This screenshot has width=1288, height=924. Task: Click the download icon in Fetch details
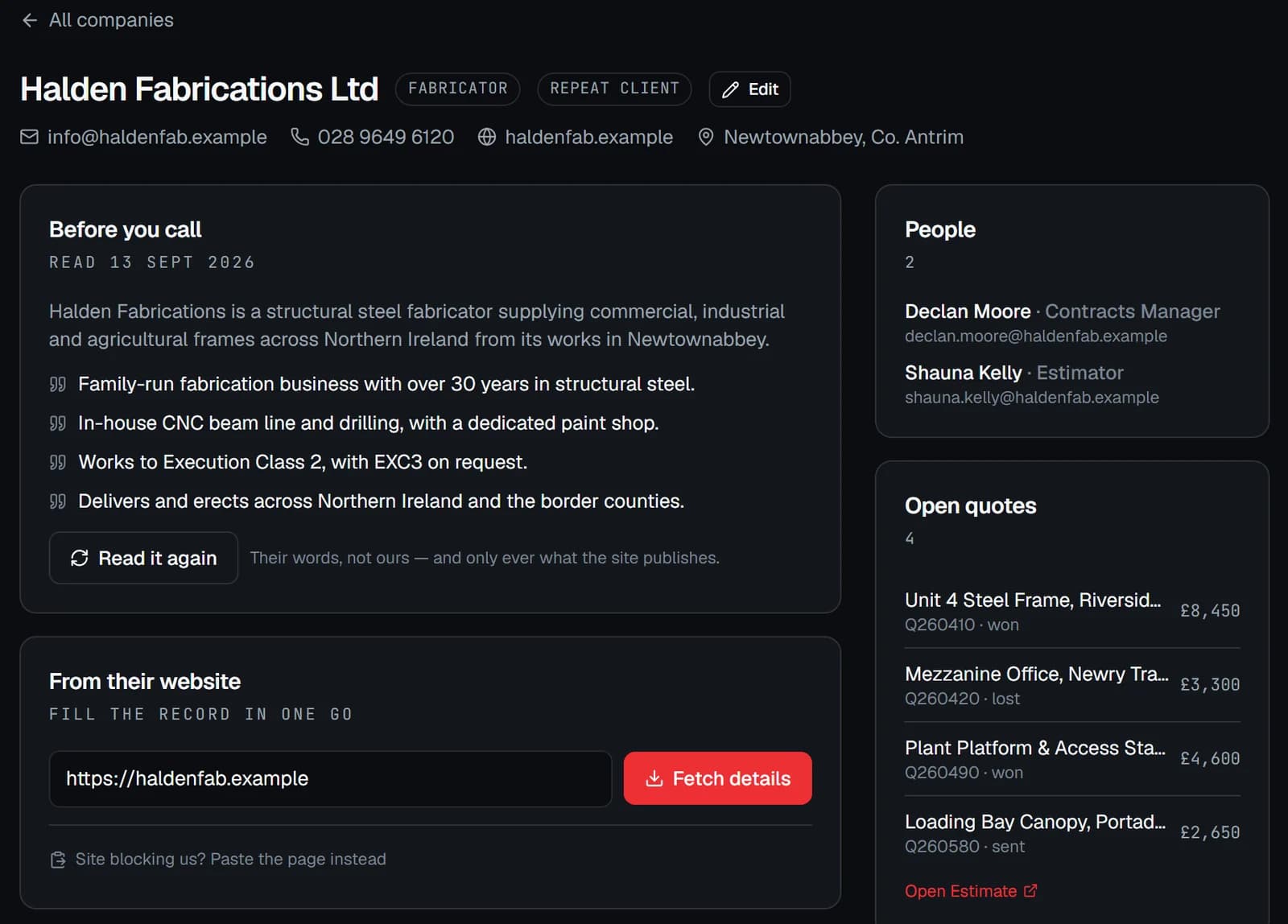[x=654, y=778]
